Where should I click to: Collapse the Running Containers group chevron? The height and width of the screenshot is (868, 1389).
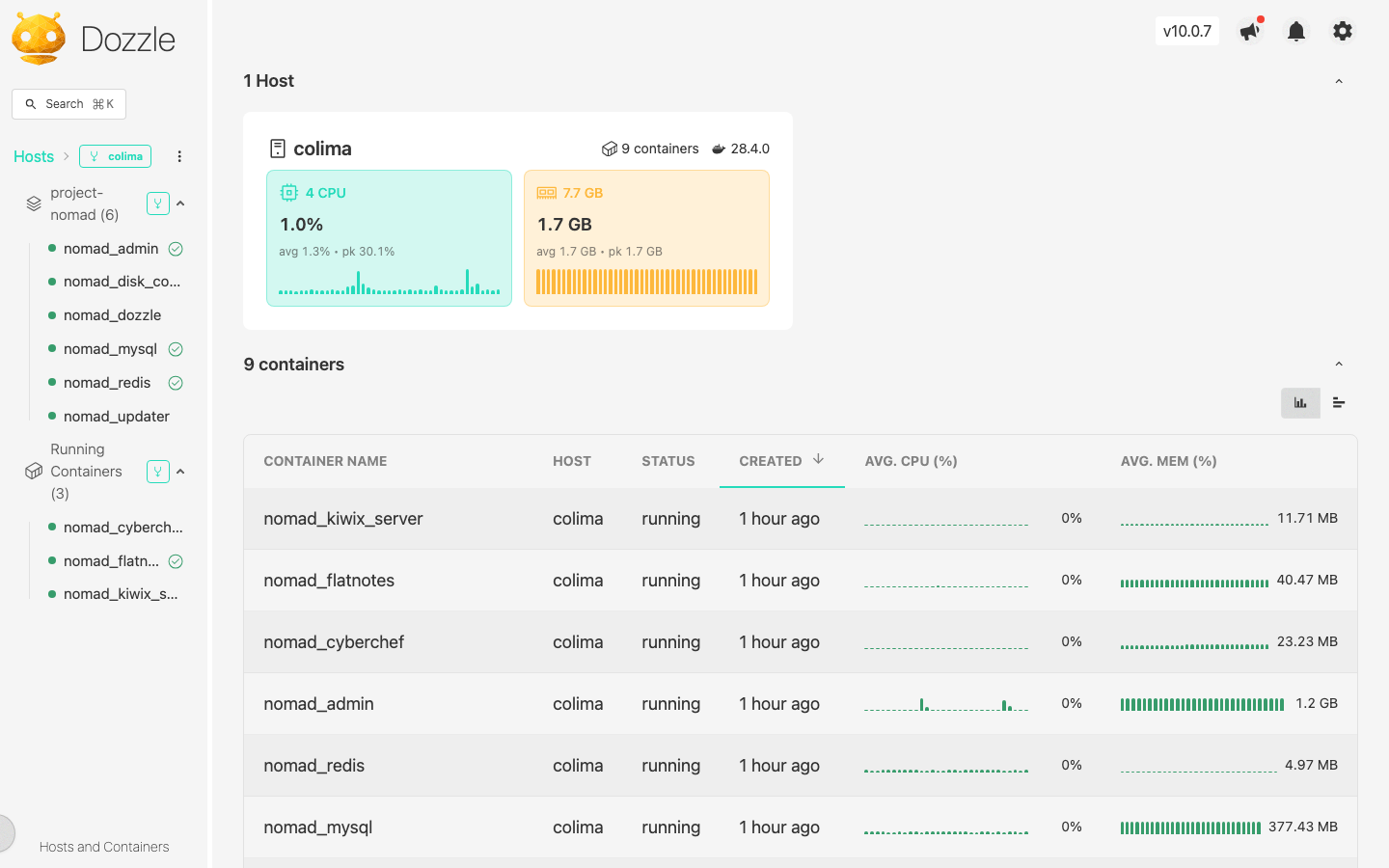click(x=180, y=471)
